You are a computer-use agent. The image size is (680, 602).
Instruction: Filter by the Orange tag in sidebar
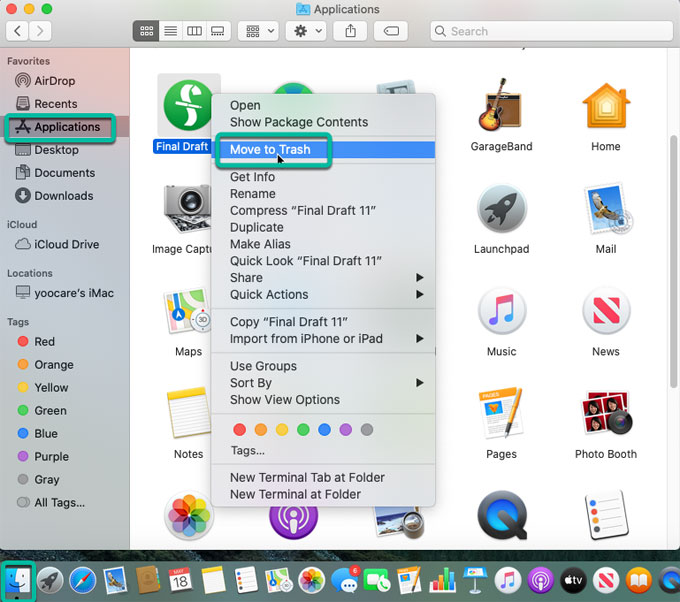click(x=65, y=364)
